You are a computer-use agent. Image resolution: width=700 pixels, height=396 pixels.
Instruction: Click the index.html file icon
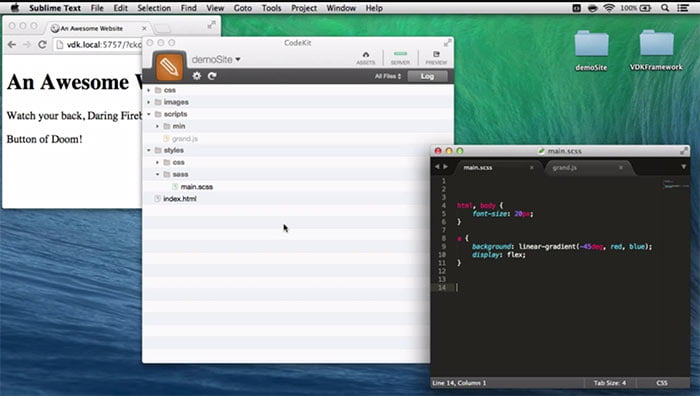point(157,199)
